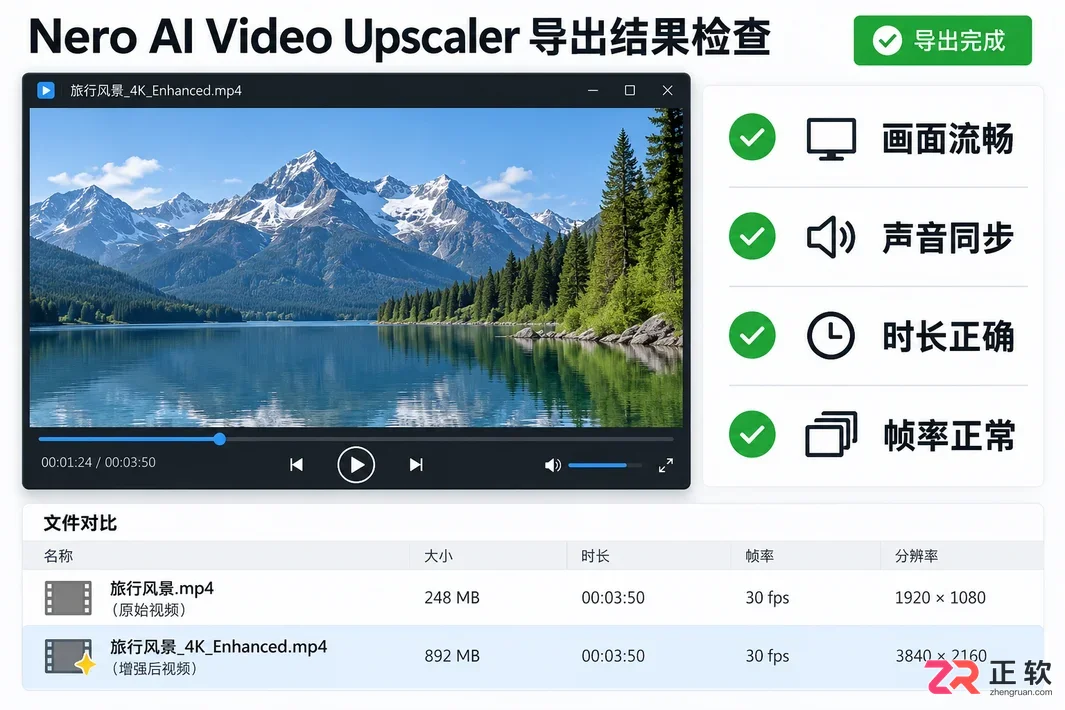
Task: Click the stacked frames icon for 帧率正常
Action: [831, 434]
